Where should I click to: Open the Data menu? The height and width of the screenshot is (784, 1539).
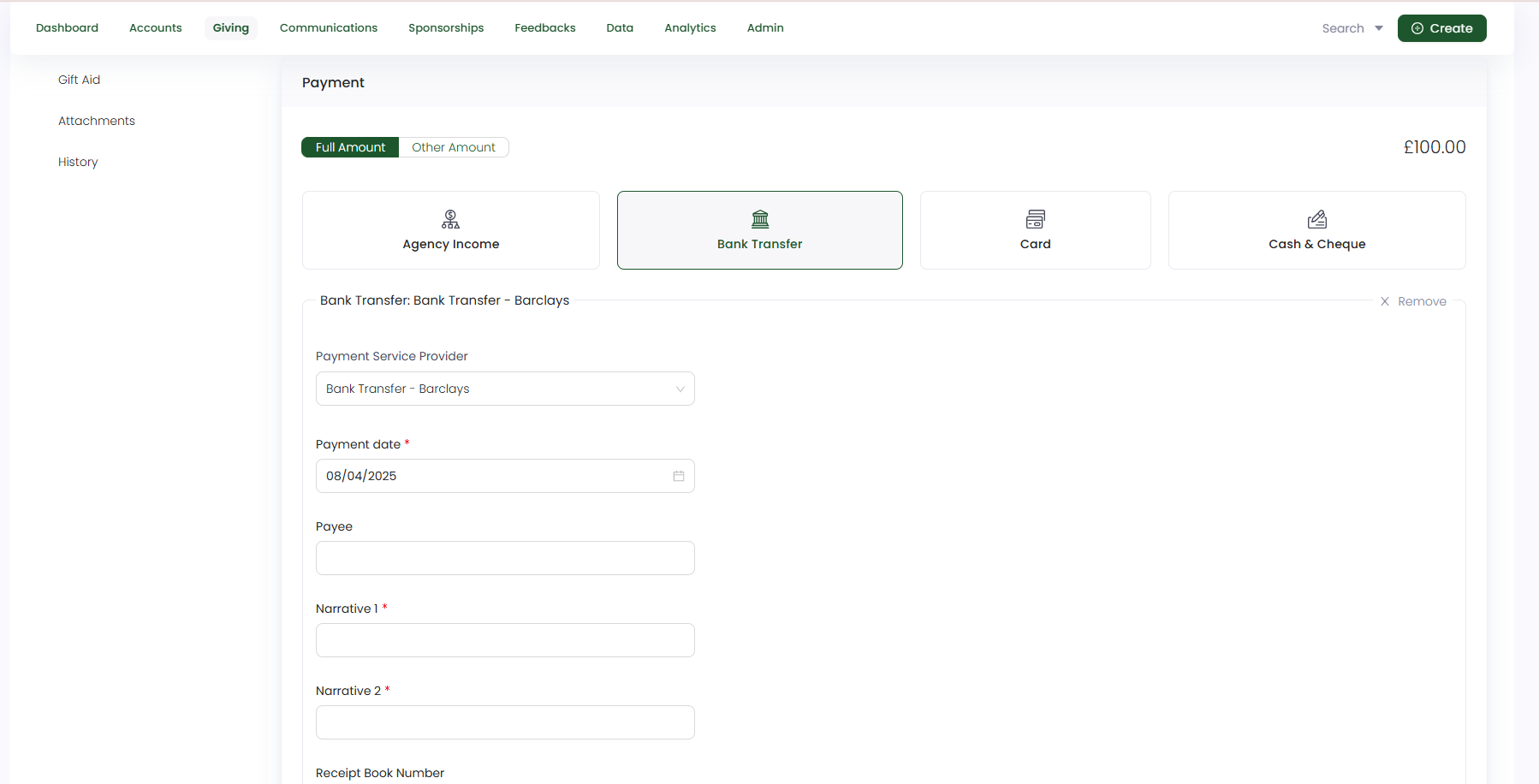click(x=620, y=28)
